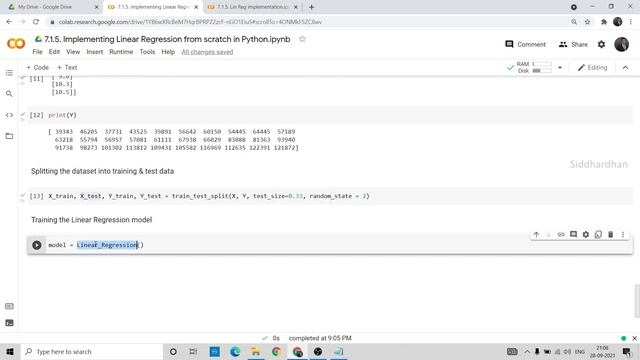The width and height of the screenshot is (640, 360).
Task: Add a new Text cell
Action: [67, 68]
